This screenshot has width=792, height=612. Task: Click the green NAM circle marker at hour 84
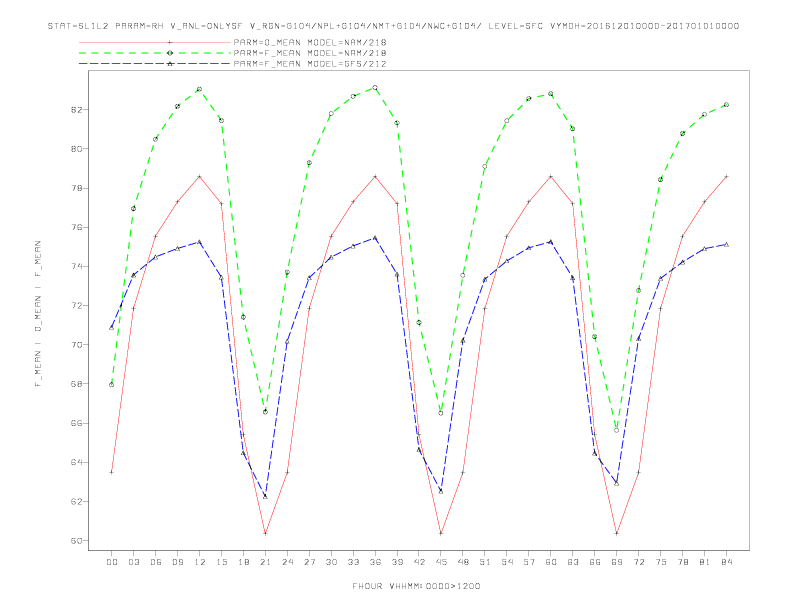pos(726,105)
